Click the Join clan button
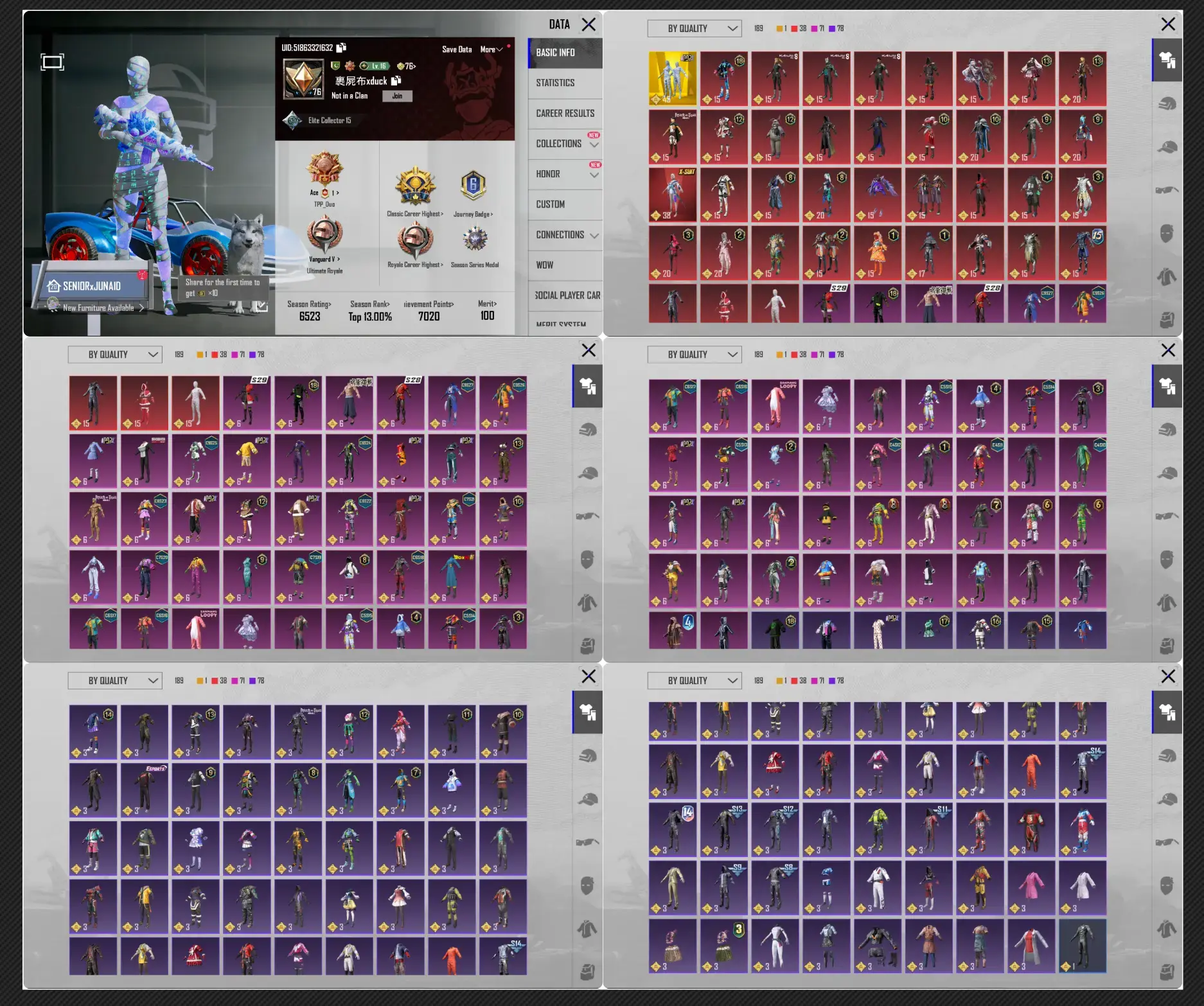Viewport: 1204px width, 1006px height. coord(397,96)
